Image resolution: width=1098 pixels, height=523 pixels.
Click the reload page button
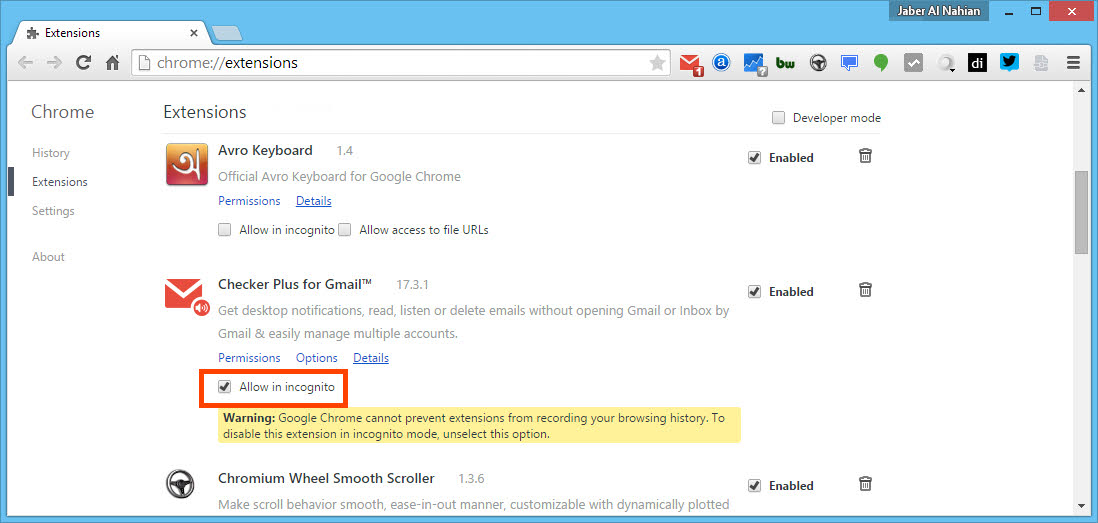(83, 63)
